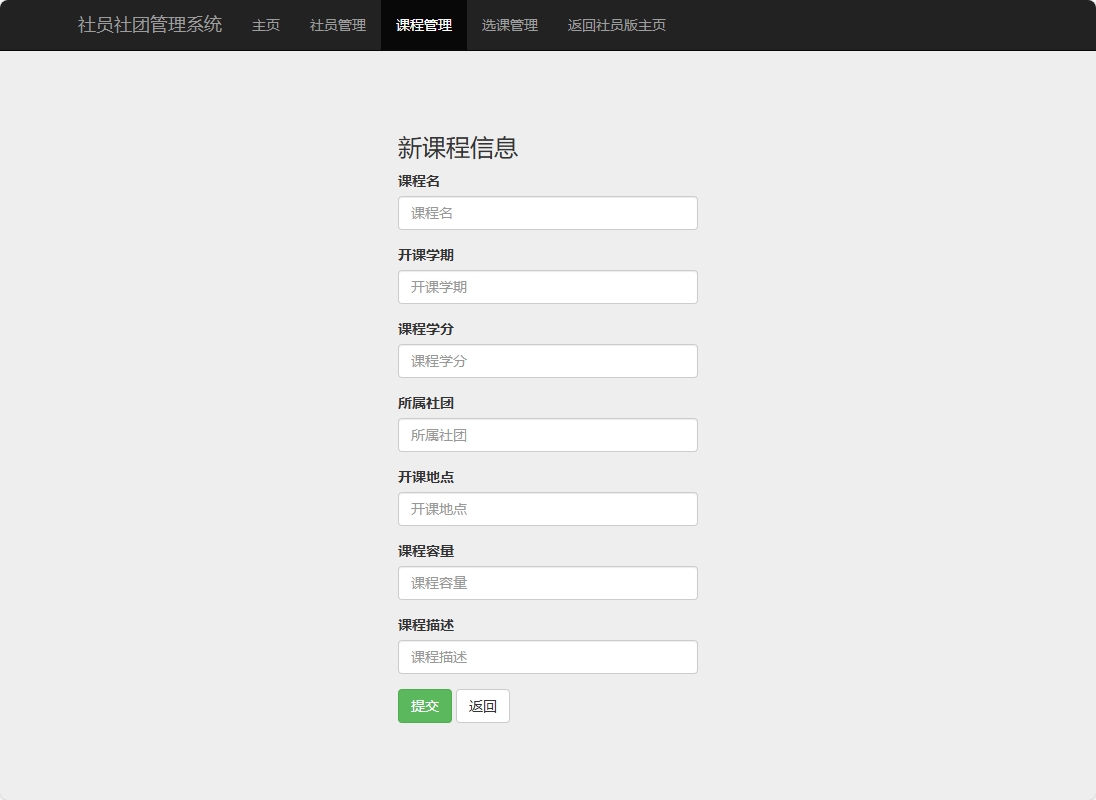Open the 选课管理 page

tap(509, 25)
